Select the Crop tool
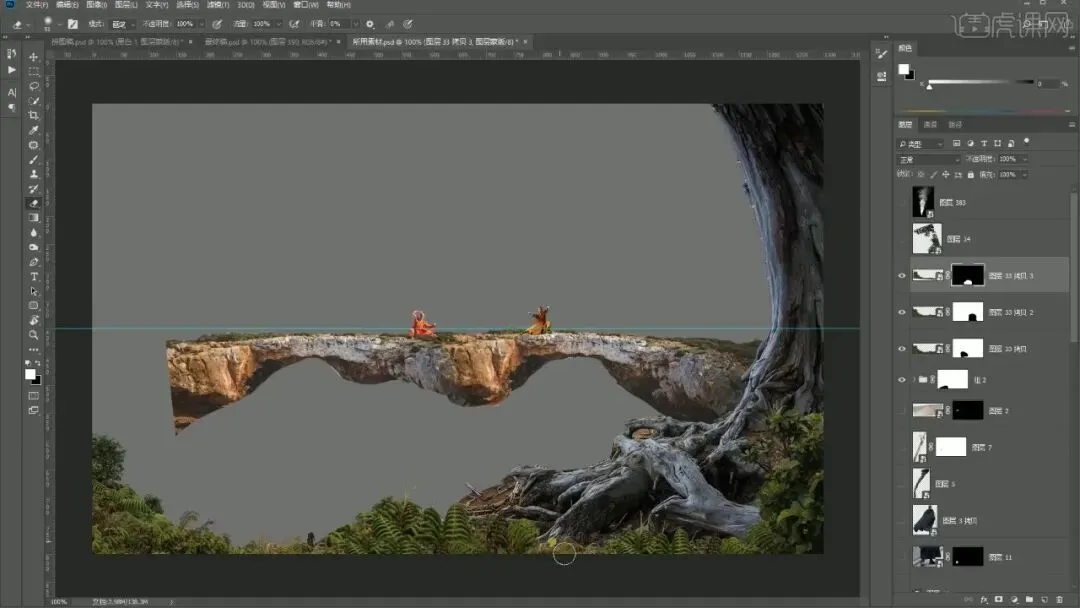Viewport: 1080px width, 608px height. point(34,115)
